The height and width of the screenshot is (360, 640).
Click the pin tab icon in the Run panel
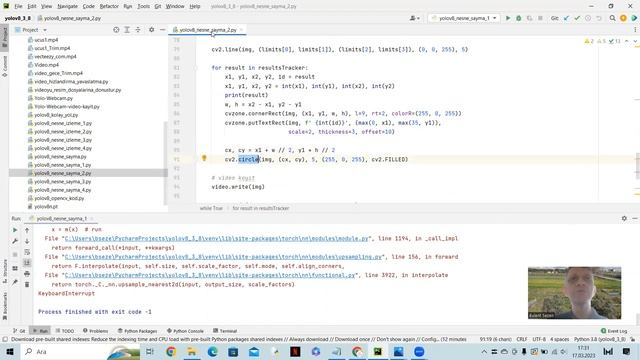pos(15,282)
